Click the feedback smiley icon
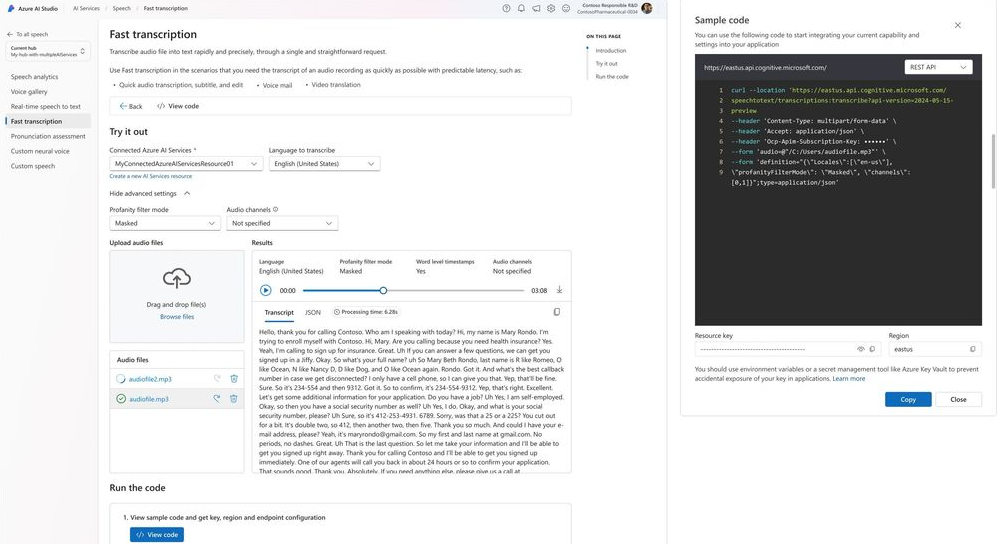The width and height of the screenshot is (997, 544). [x=566, y=8]
